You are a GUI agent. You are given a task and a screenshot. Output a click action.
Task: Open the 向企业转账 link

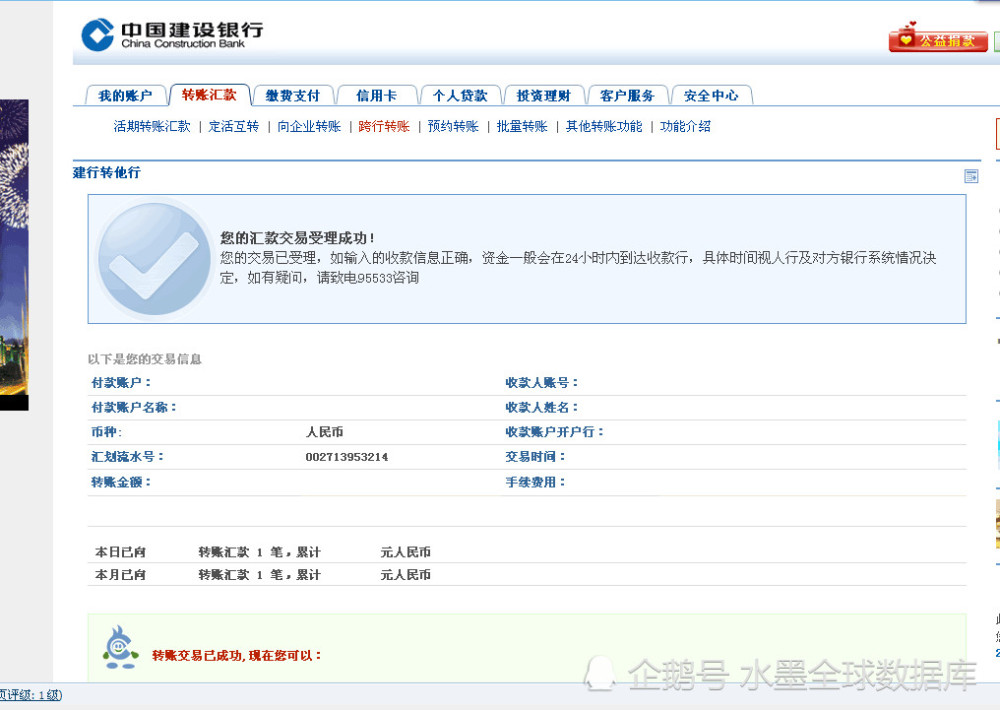coord(308,127)
